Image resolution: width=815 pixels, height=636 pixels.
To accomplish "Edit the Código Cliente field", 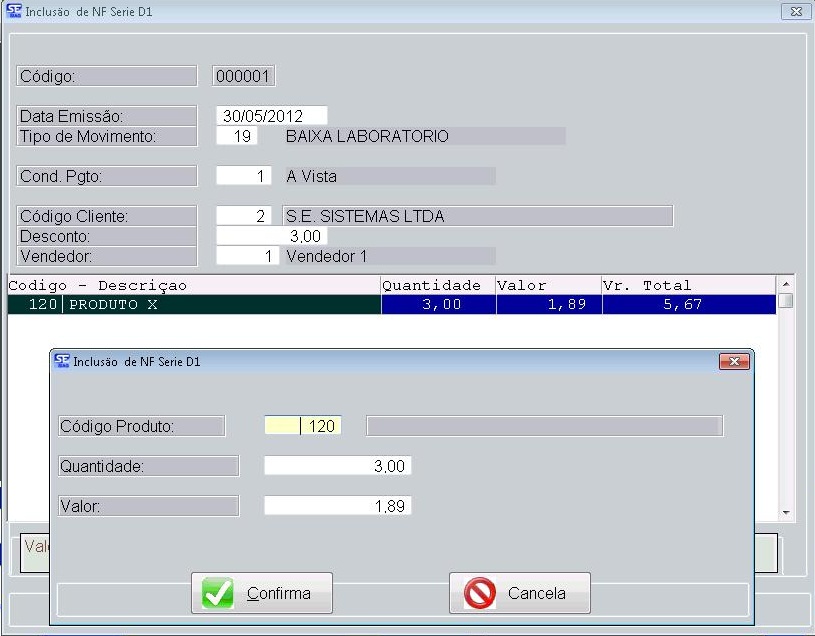I will [x=243, y=216].
